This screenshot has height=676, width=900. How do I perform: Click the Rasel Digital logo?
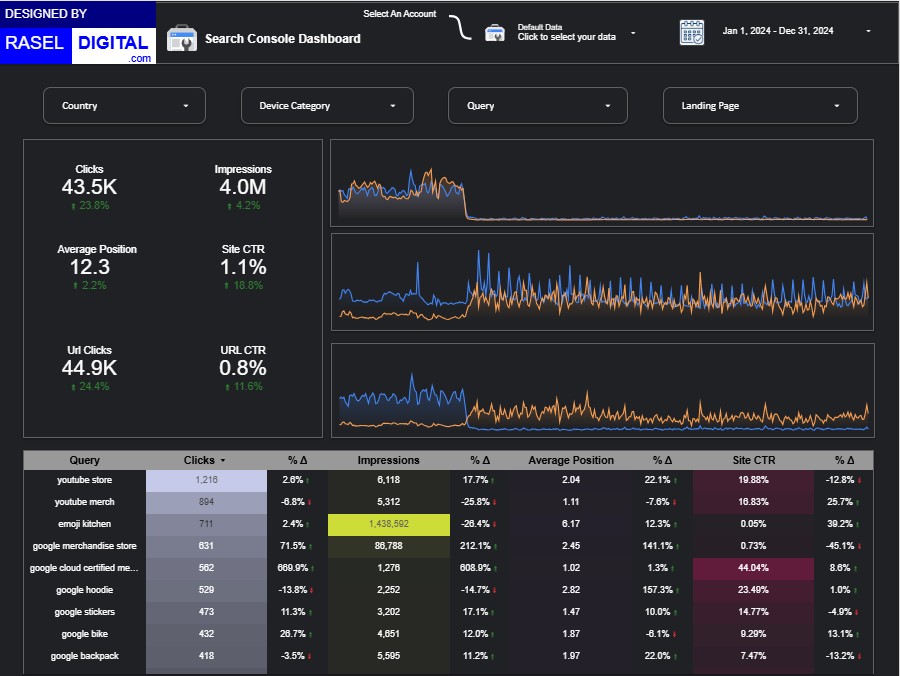tap(78, 34)
